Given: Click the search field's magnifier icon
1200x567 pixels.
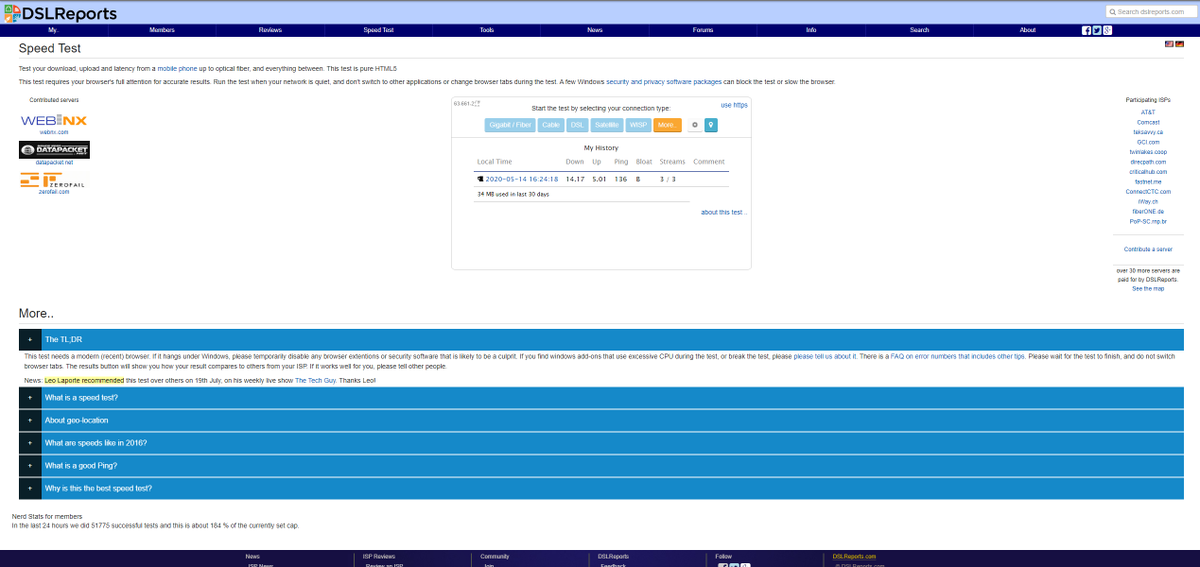Looking at the screenshot, I should point(1113,11).
